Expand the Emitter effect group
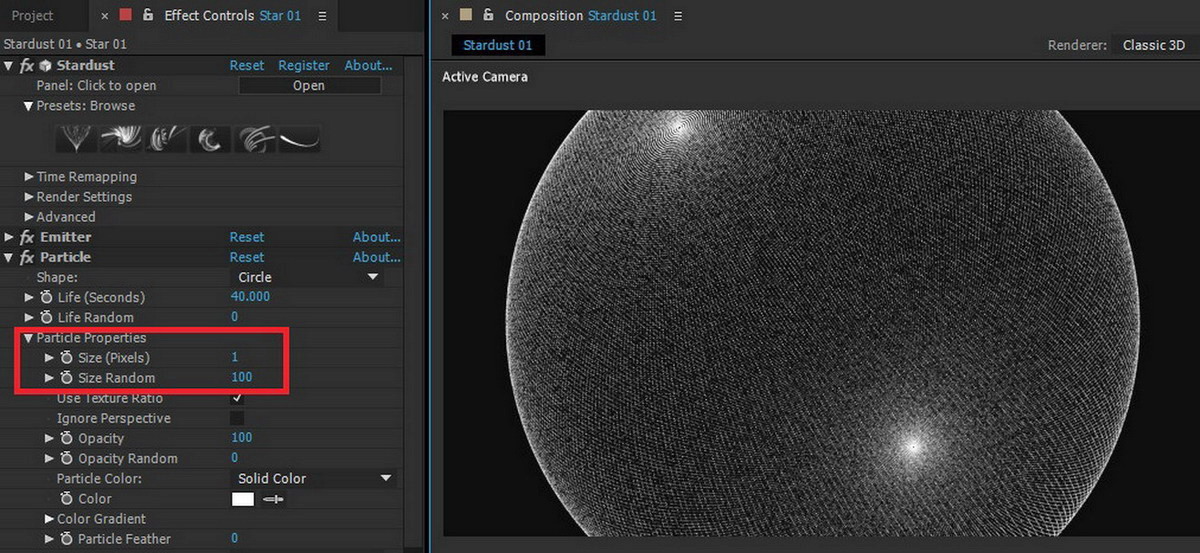1200x553 pixels. [x=9, y=237]
